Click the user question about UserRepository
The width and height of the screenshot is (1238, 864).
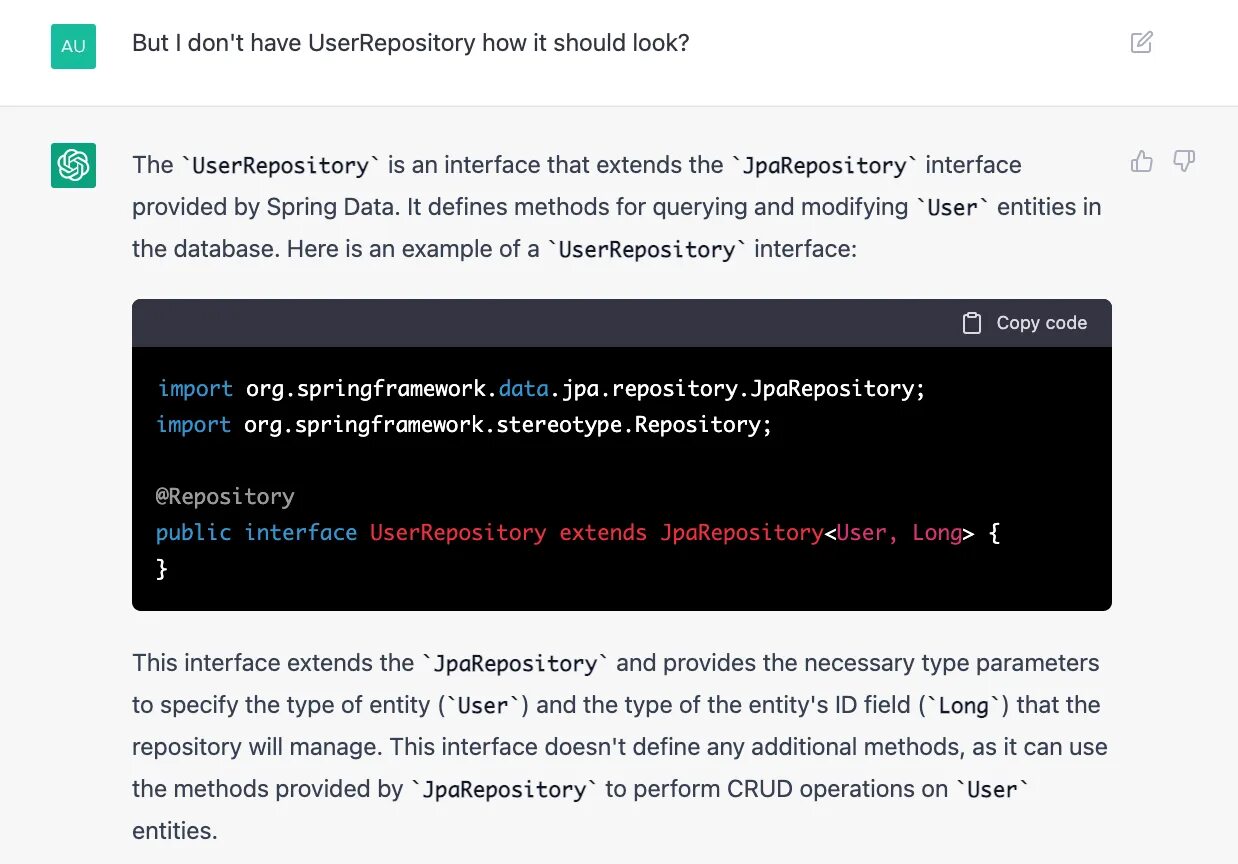(x=410, y=43)
